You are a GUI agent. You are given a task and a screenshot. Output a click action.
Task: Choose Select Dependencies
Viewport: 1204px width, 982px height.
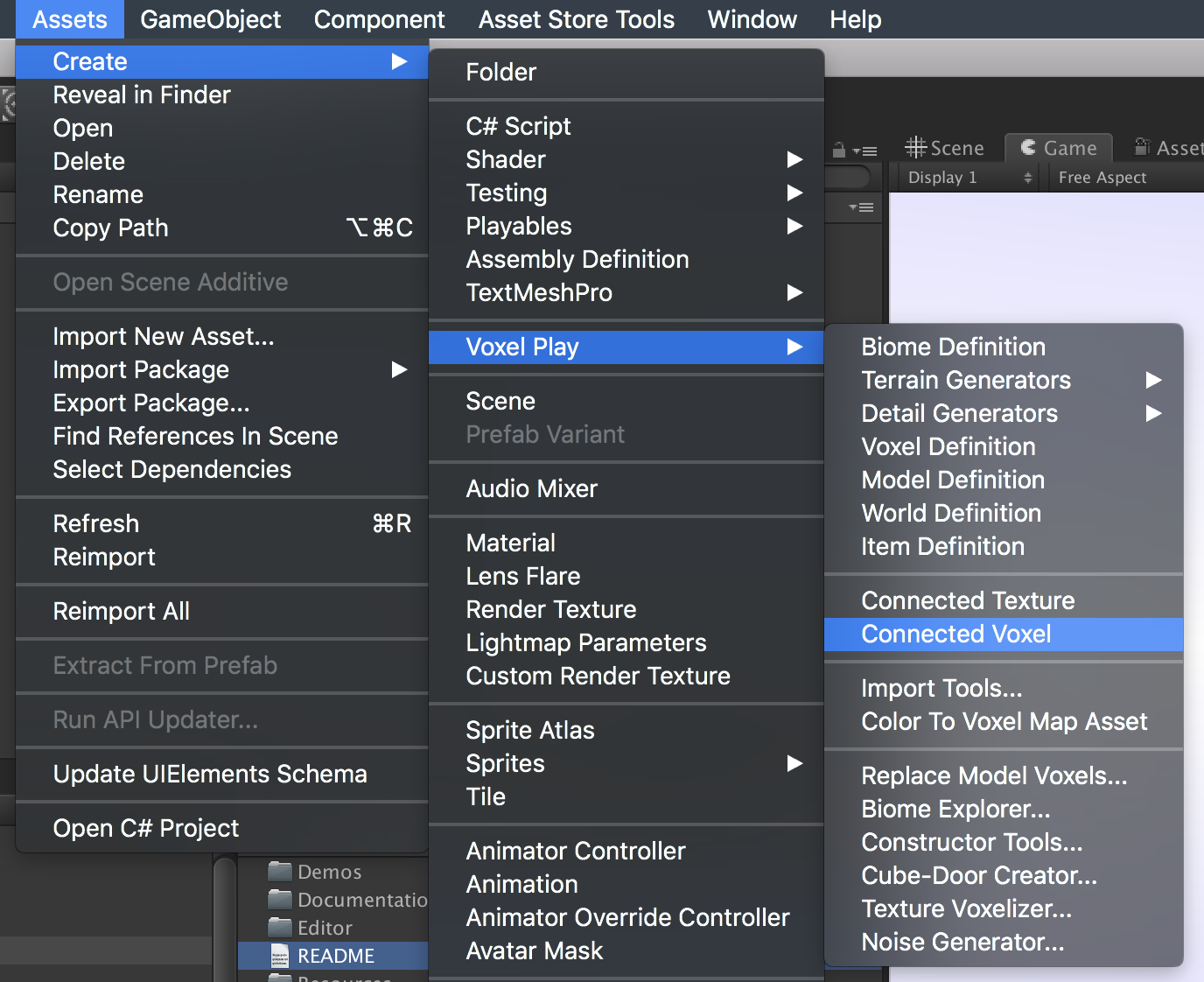[x=222, y=469]
